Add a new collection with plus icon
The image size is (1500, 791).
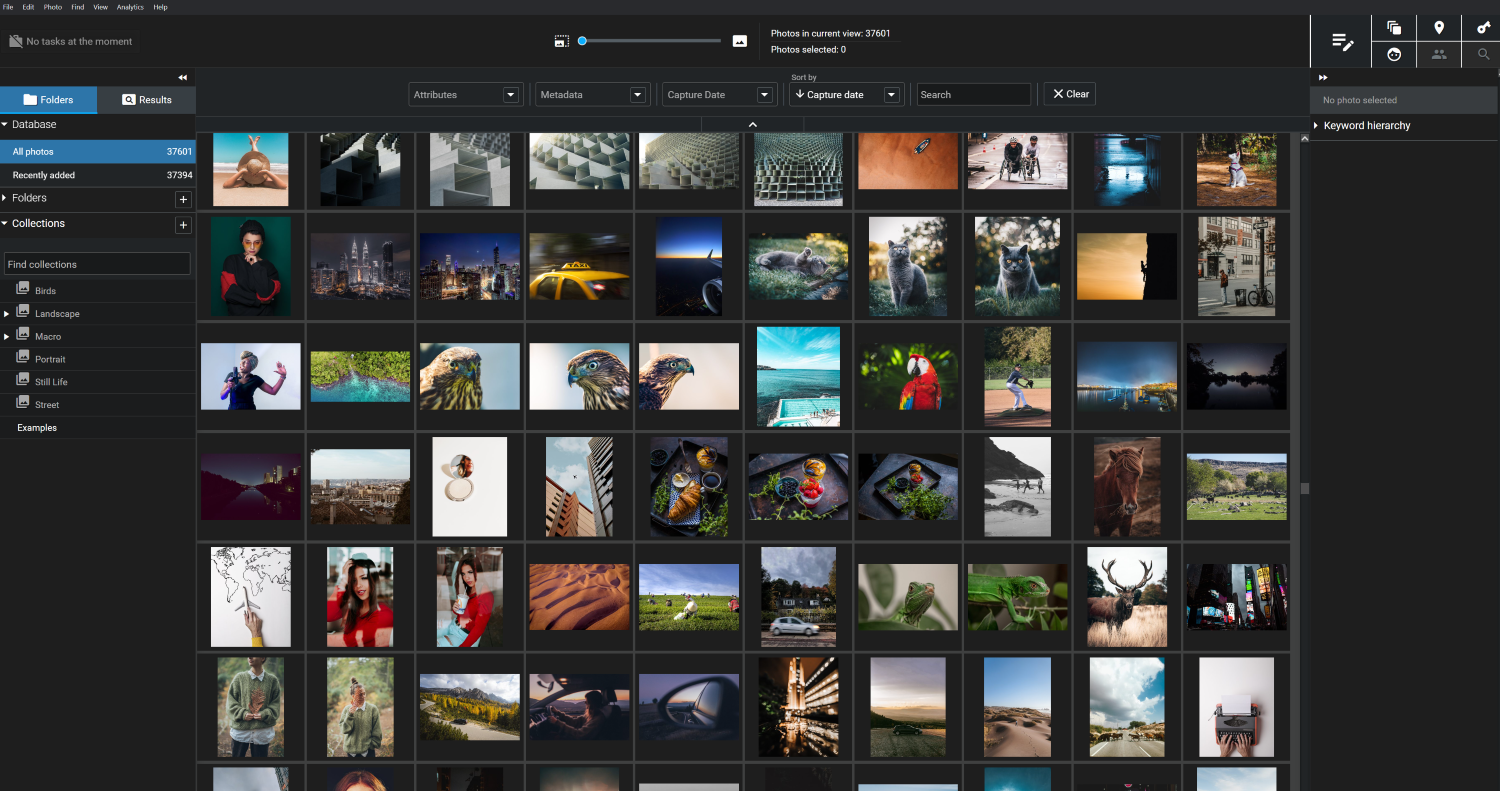(x=183, y=225)
